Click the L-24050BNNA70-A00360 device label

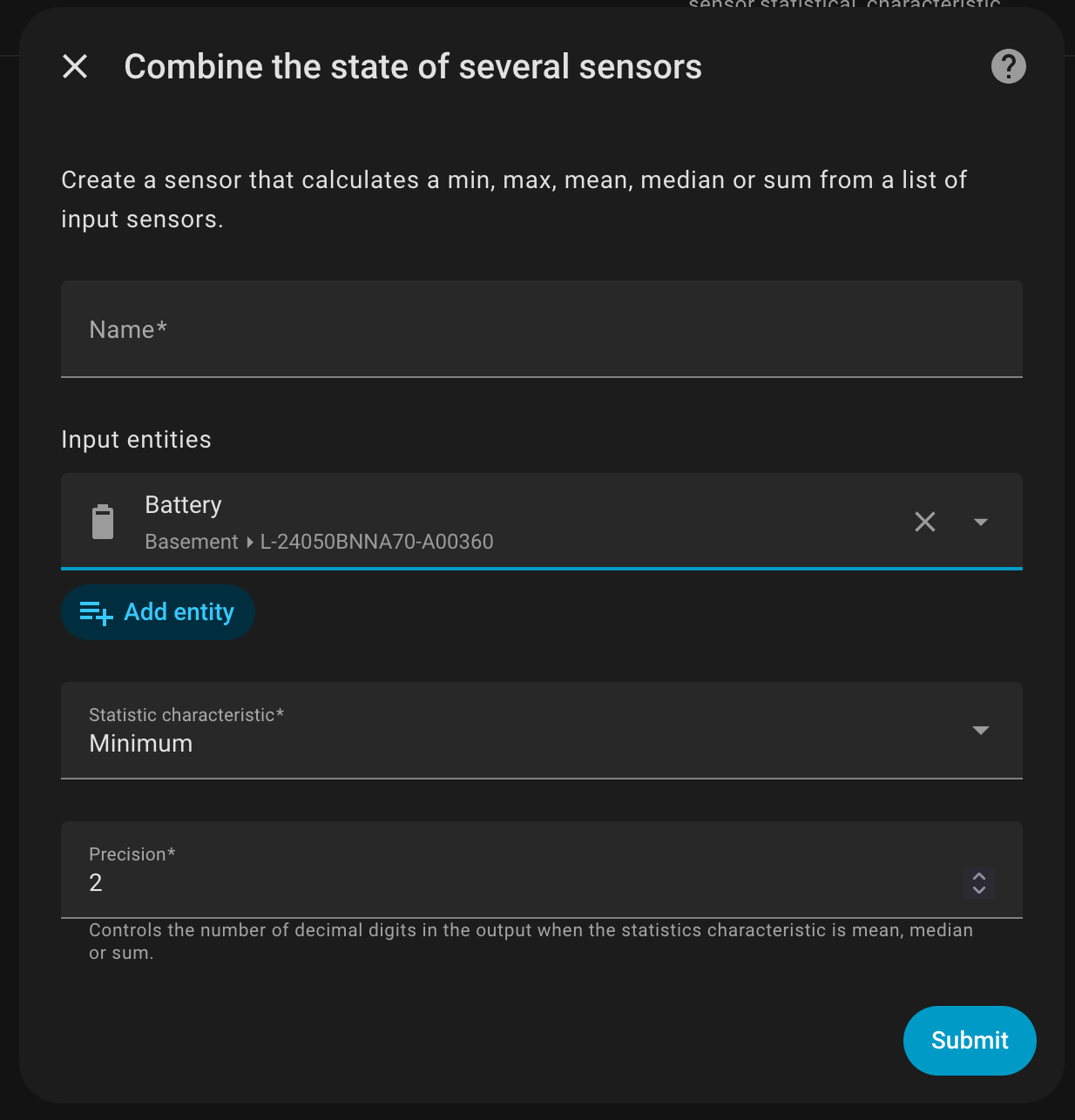376,542
